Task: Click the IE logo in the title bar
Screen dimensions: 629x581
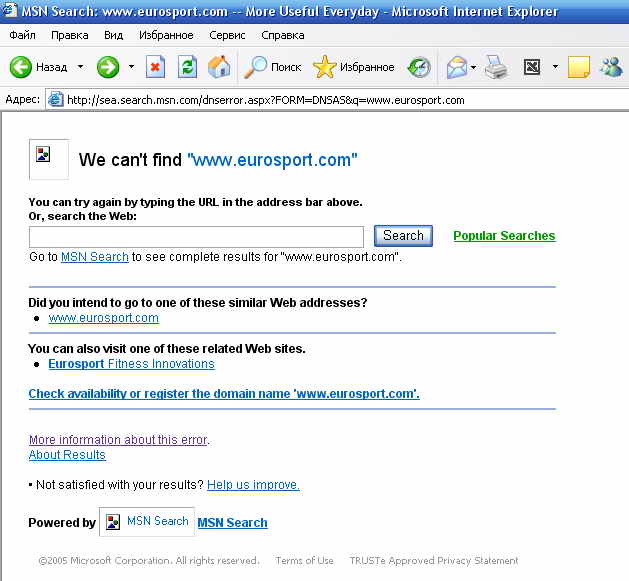Action: 9,10
